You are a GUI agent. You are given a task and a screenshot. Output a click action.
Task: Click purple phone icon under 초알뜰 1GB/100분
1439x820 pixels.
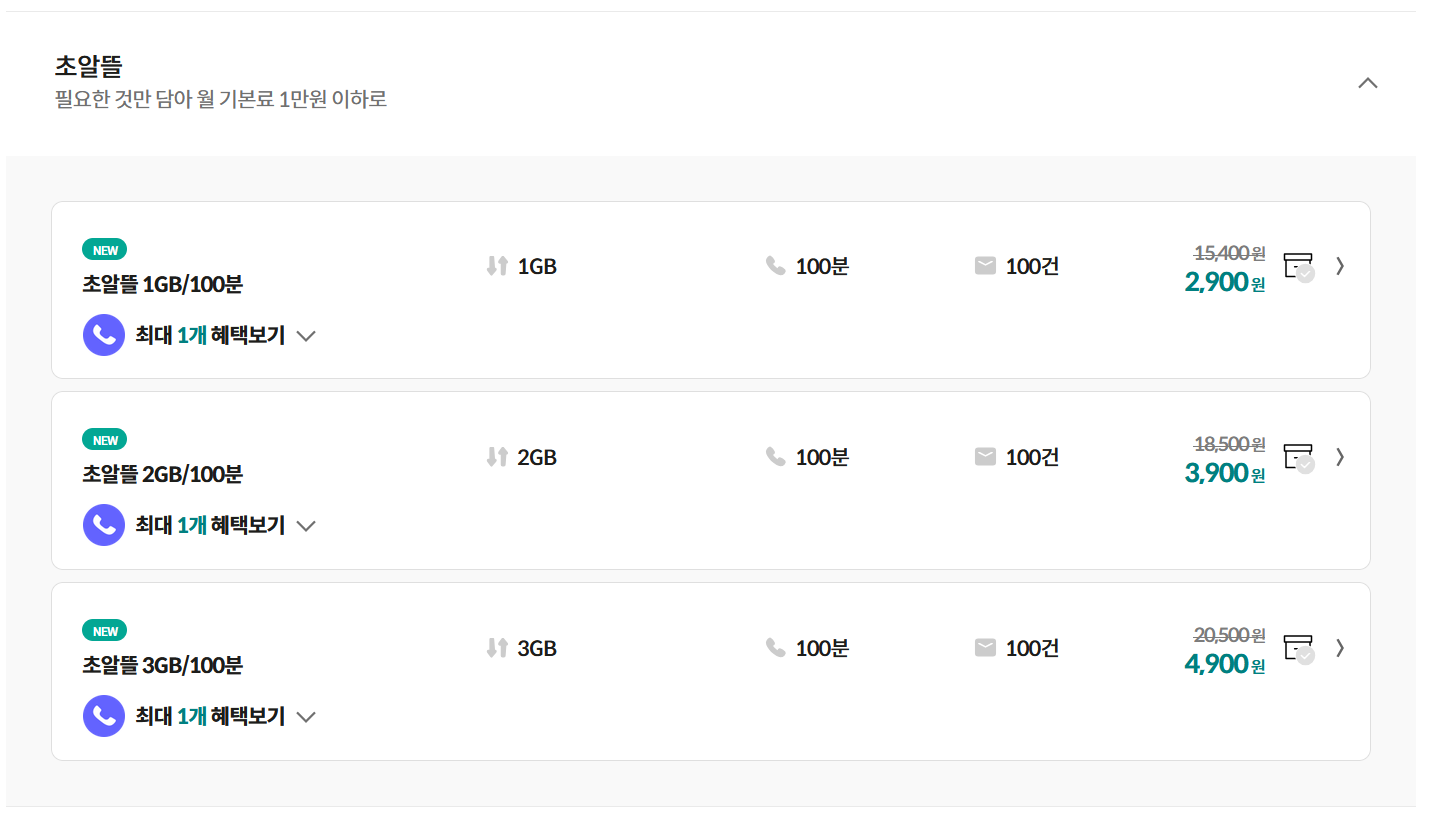[x=104, y=335]
